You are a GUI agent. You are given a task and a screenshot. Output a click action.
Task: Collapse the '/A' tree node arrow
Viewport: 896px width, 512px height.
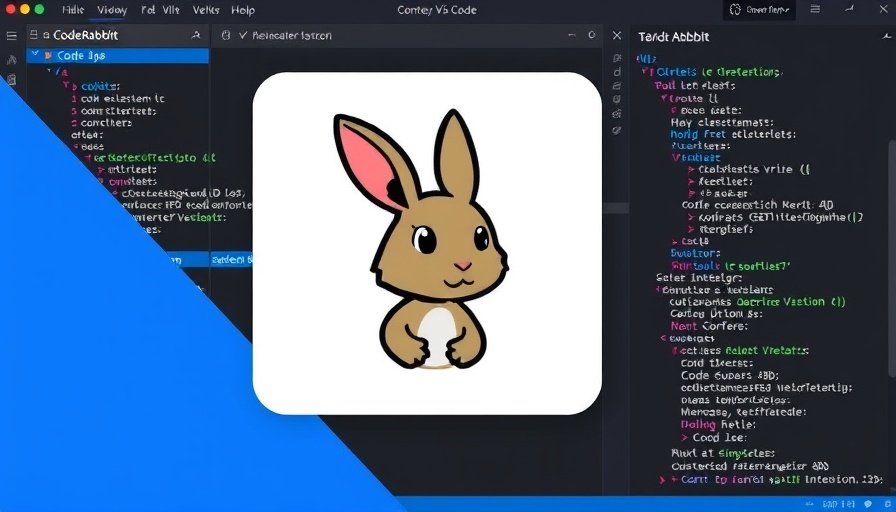[50, 72]
